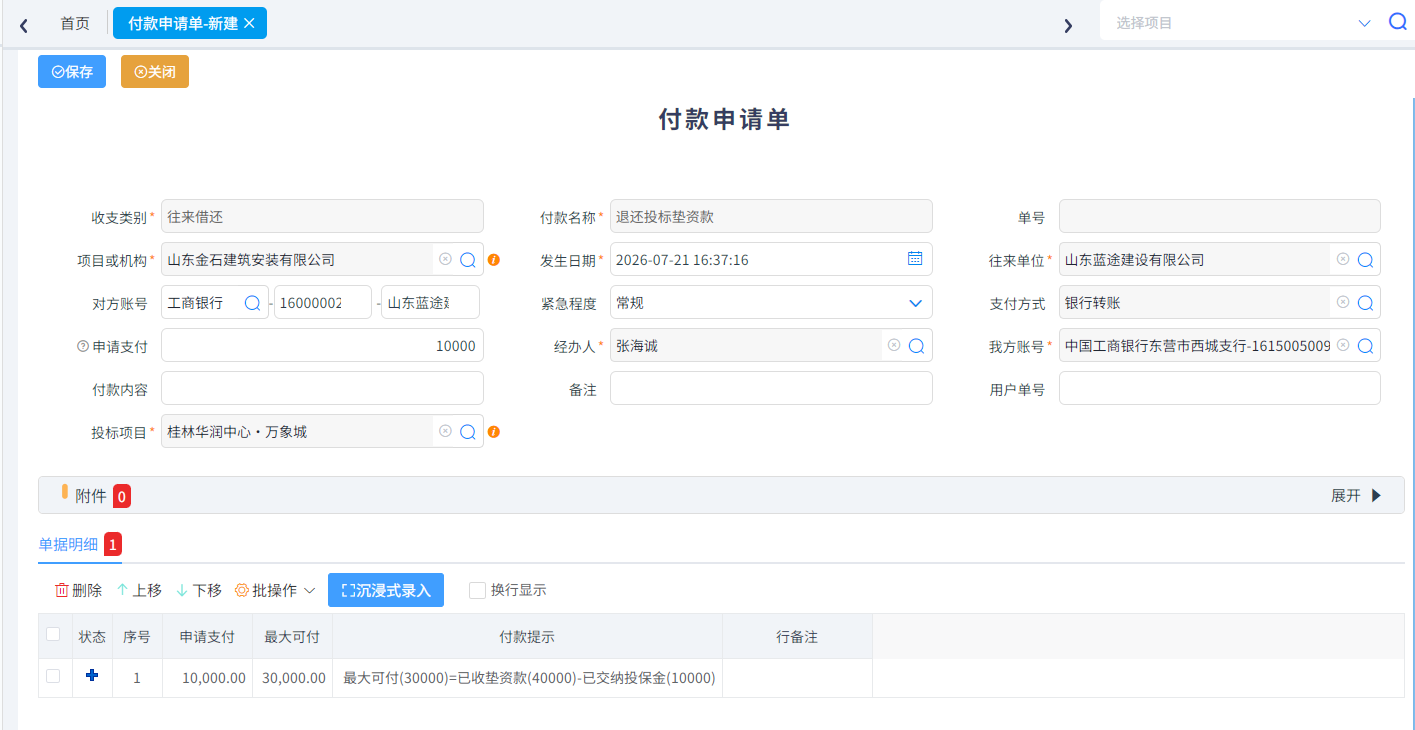Check the checkbox for row 1
The image size is (1415, 730).
pyautogui.click(x=53, y=677)
